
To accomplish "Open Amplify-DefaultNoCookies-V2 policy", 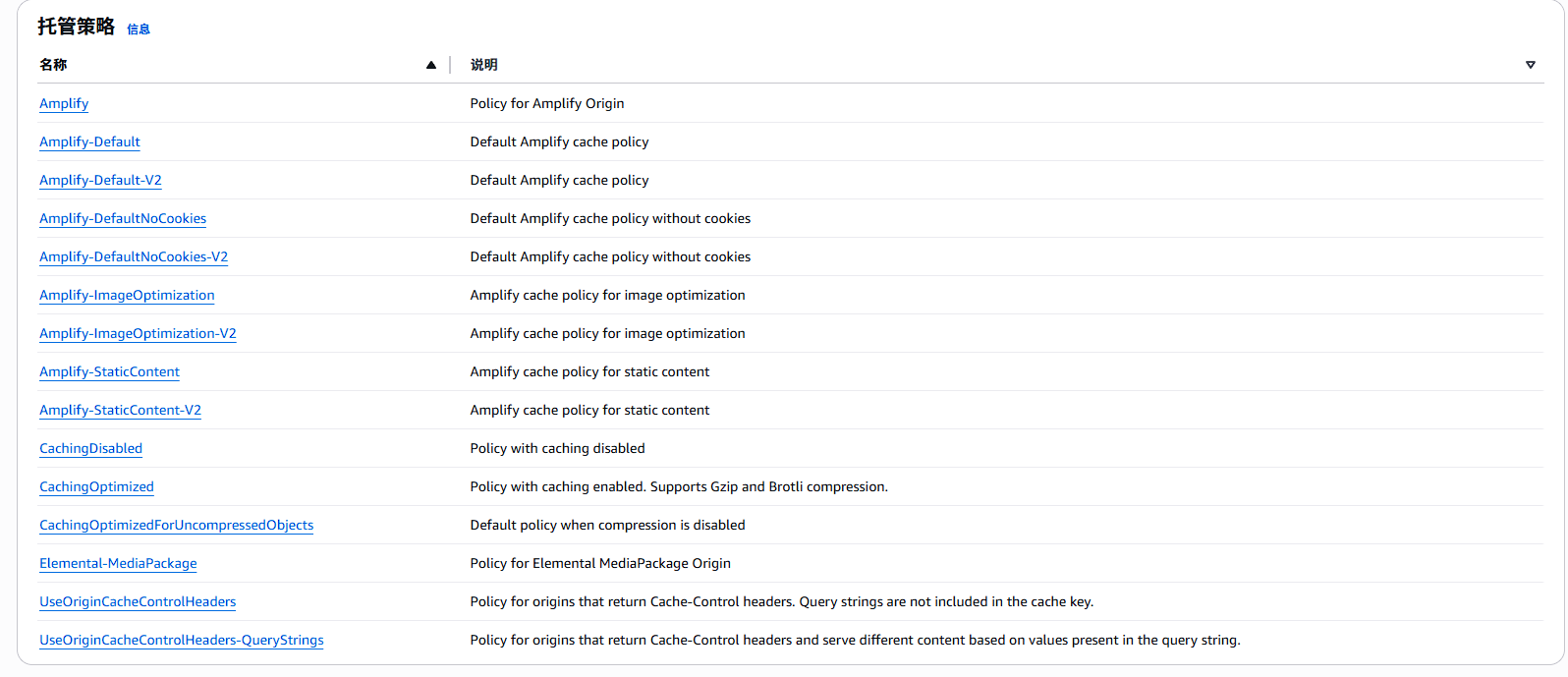I will pyautogui.click(x=134, y=256).
